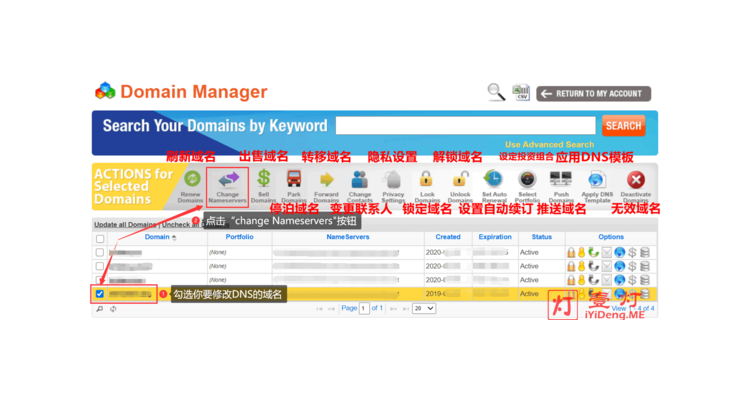The height and width of the screenshot is (400, 750).
Task: Click the database icon in the third row options
Action: click(x=645, y=280)
